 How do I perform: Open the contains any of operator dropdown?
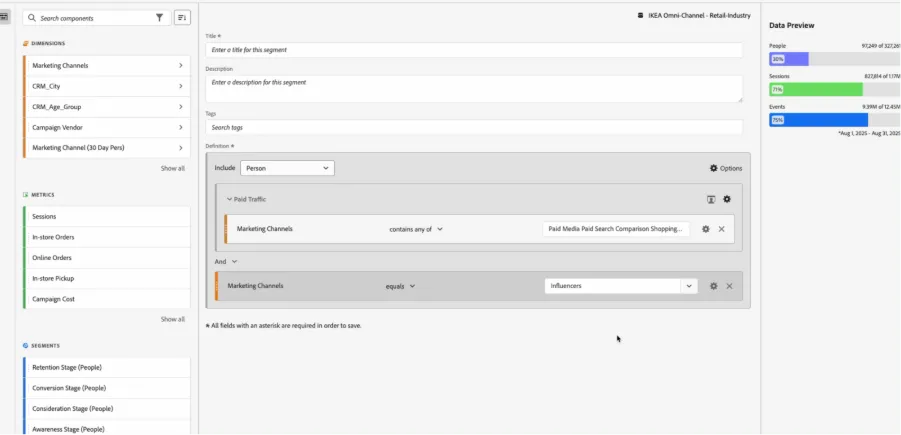pos(416,229)
